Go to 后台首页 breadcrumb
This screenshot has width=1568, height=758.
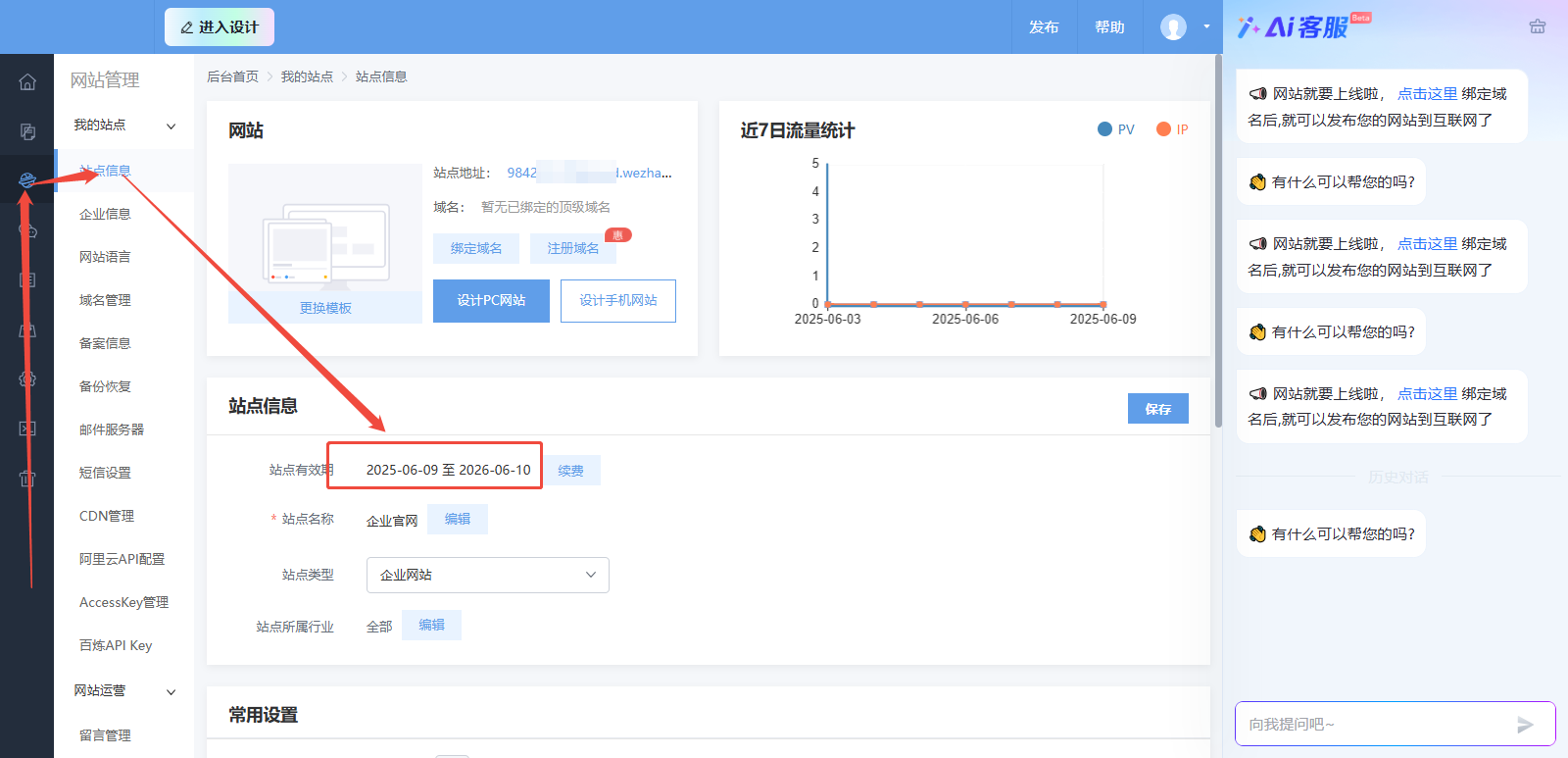click(x=232, y=76)
